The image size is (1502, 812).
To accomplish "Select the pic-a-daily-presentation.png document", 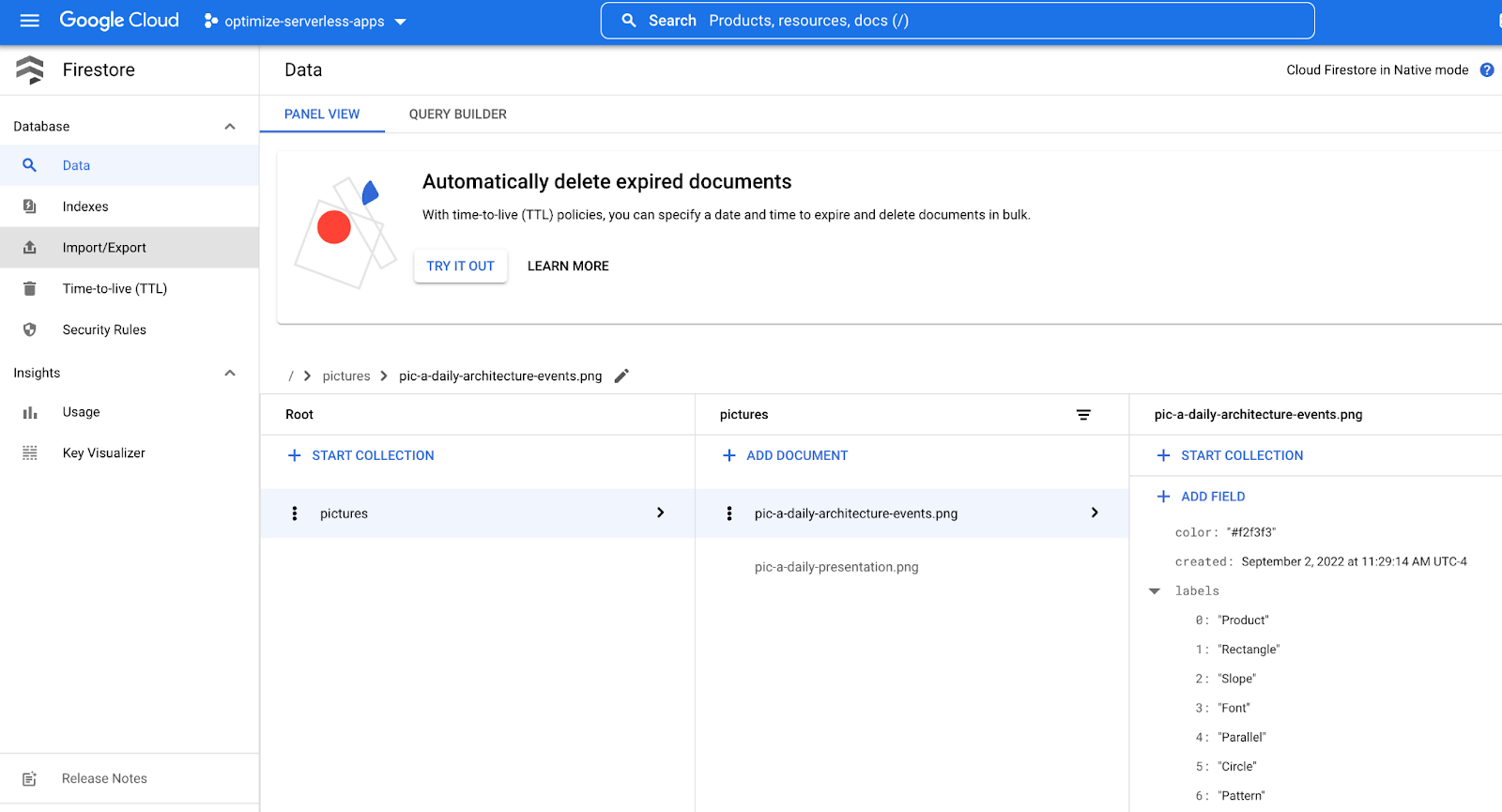I will [x=836, y=567].
